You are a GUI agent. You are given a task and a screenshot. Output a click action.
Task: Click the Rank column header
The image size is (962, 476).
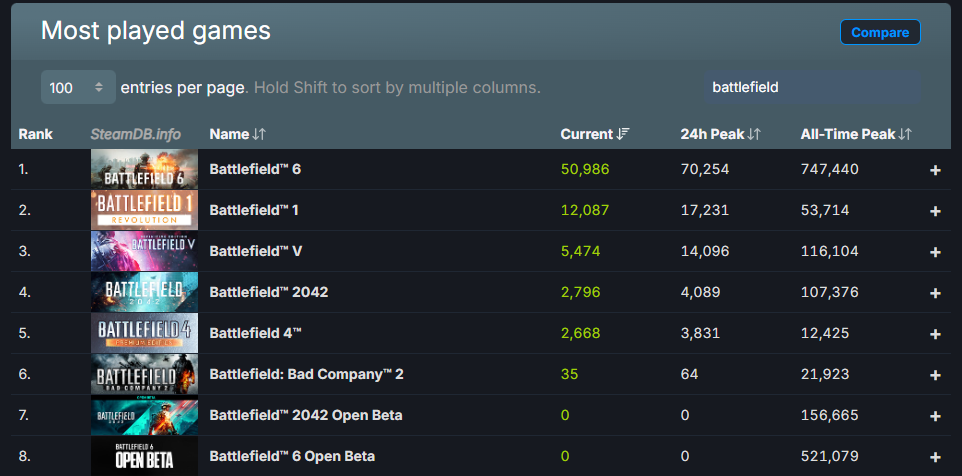(x=36, y=134)
